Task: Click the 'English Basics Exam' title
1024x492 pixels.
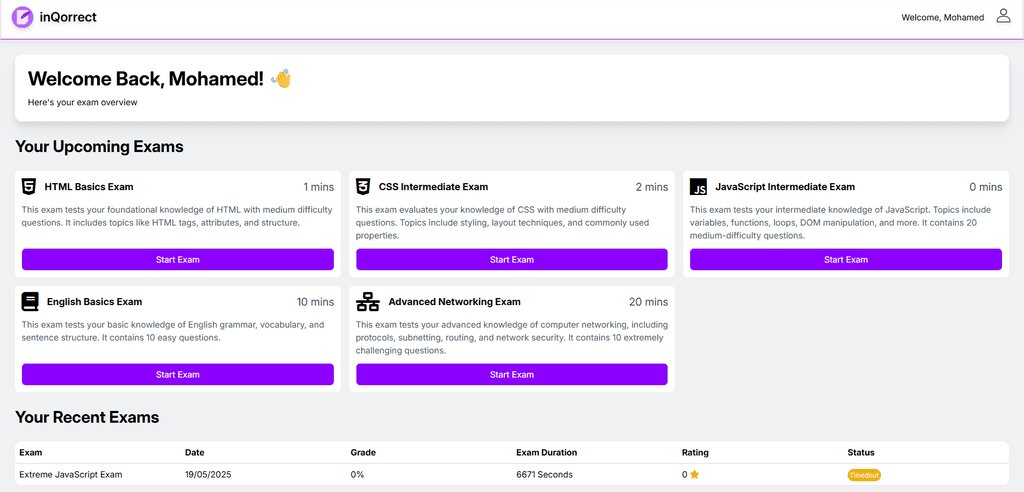Action: pos(95,302)
